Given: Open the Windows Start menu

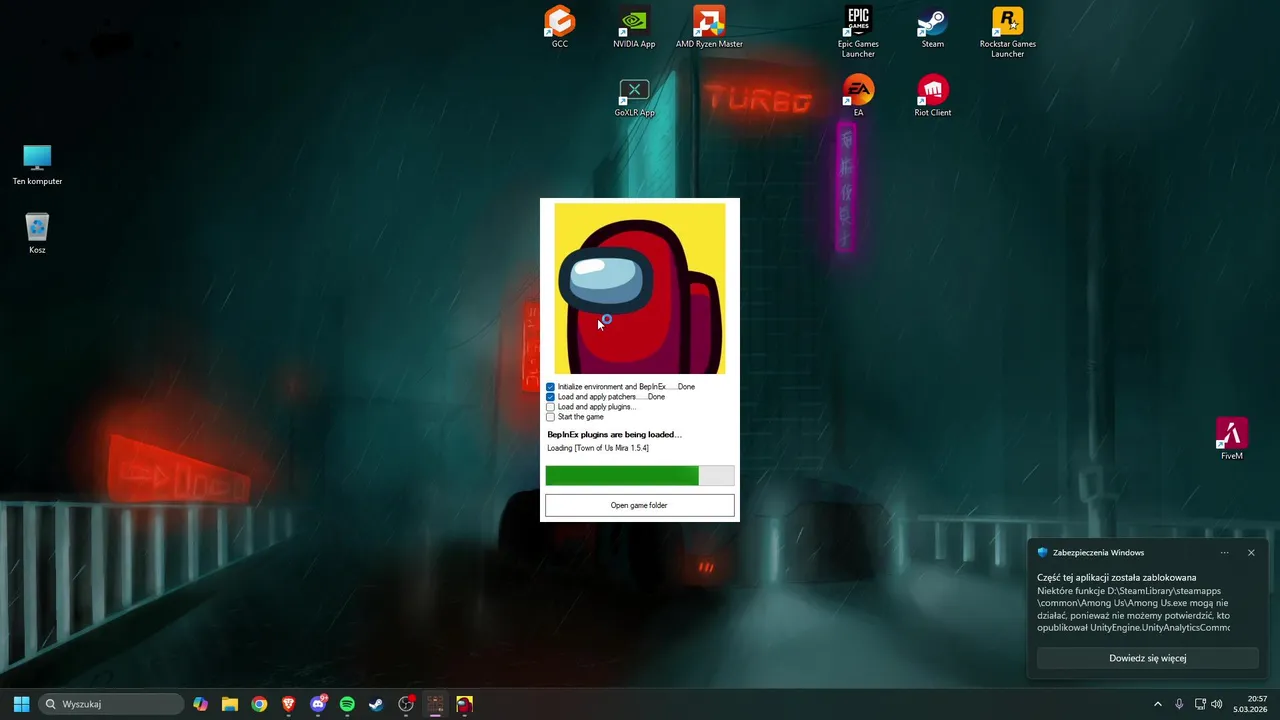Looking at the screenshot, I should pyautogui.click(x=21, y=704).
